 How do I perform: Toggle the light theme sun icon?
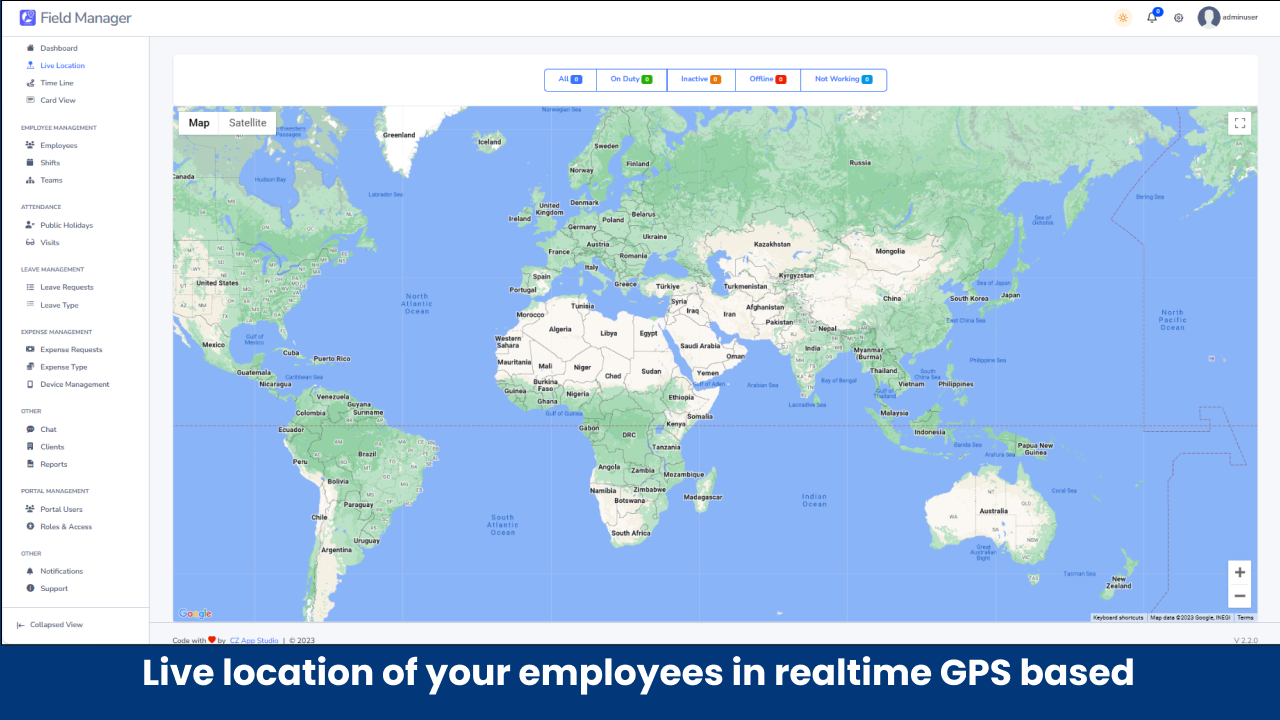click(x=1122, y=17)
